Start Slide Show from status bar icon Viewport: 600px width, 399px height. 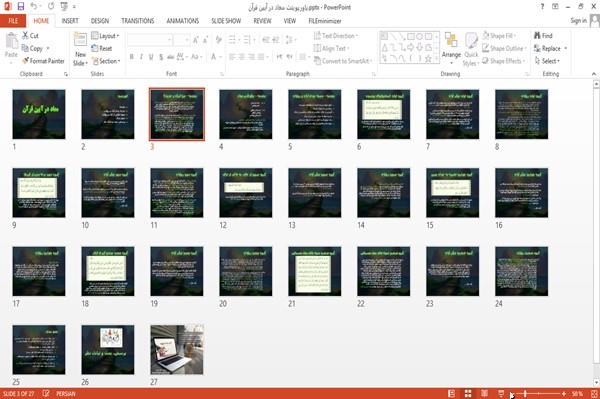pyautogui.click(x=501, y=394)
